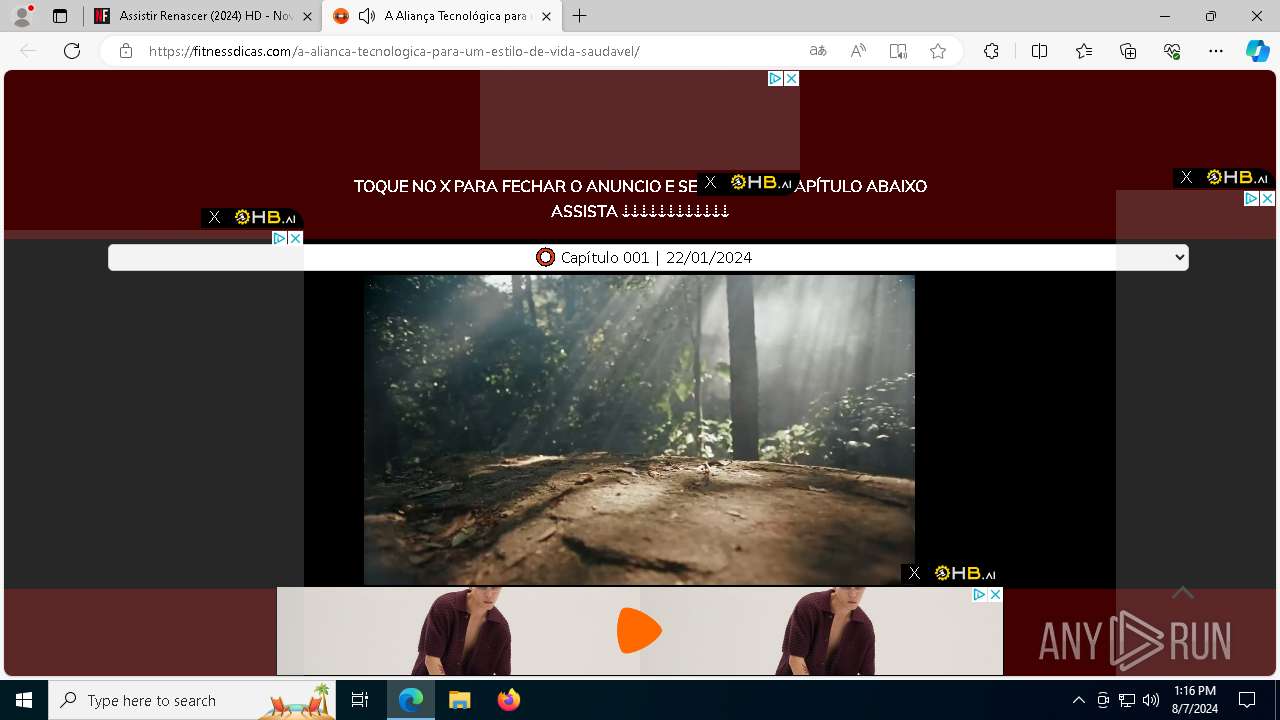This screenshot has height=720, width=1280.
Task: Open the Favorites list
Action: coord(1084,51)
